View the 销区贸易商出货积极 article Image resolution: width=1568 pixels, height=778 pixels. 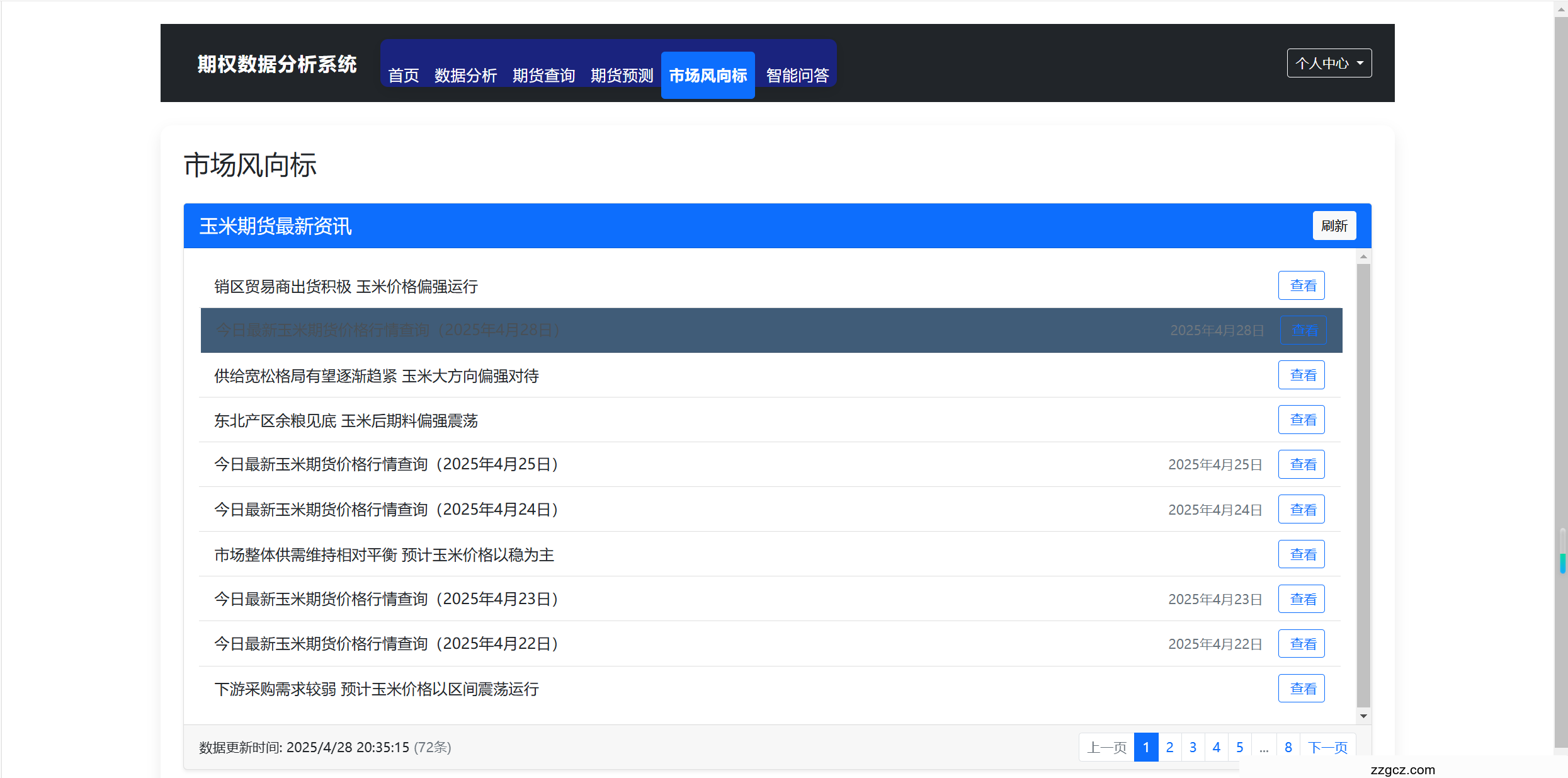pos(1302,285)
